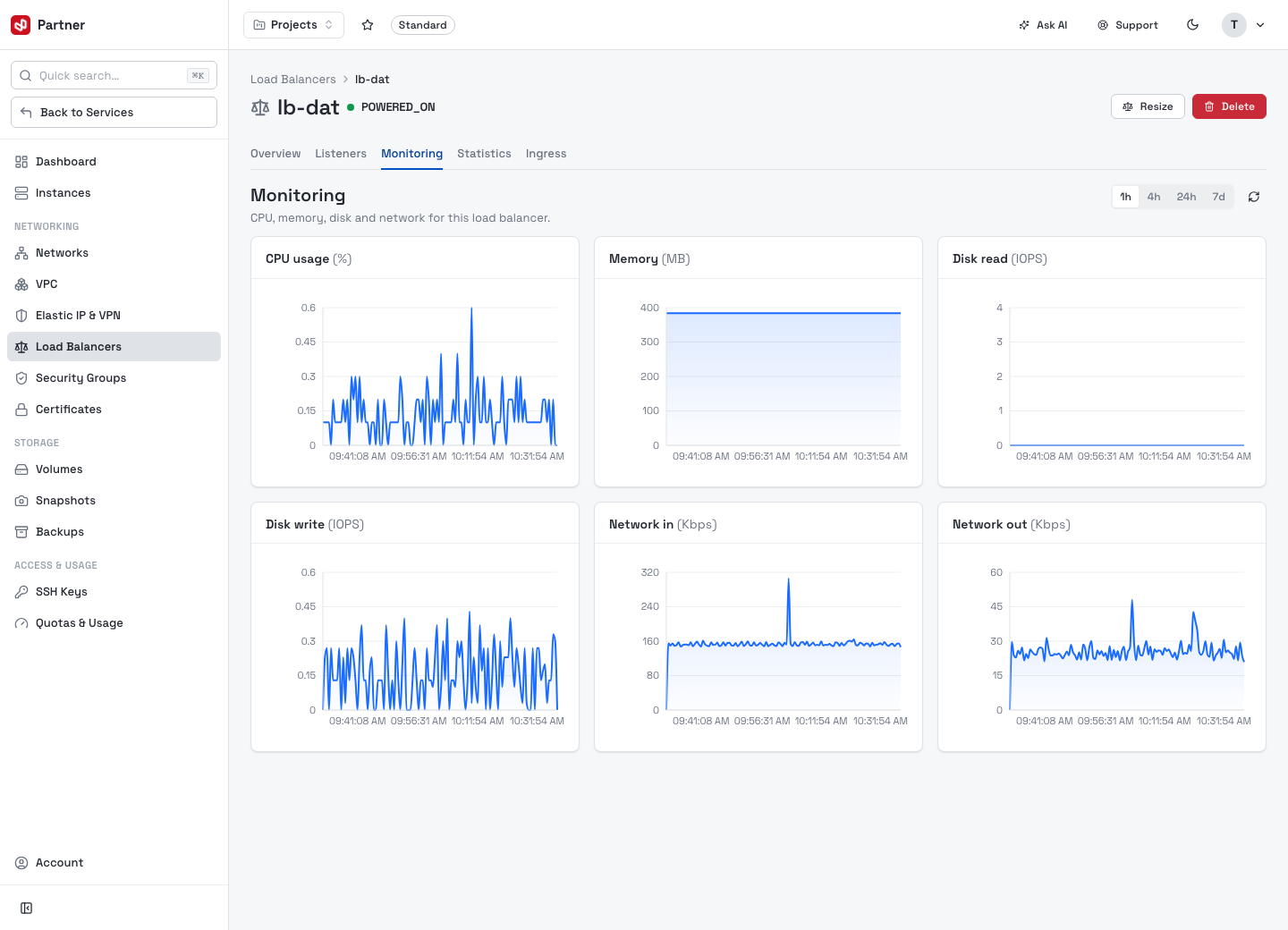Open the SSH Keys page
1288x930 pixels.
[x=114, y=592]
